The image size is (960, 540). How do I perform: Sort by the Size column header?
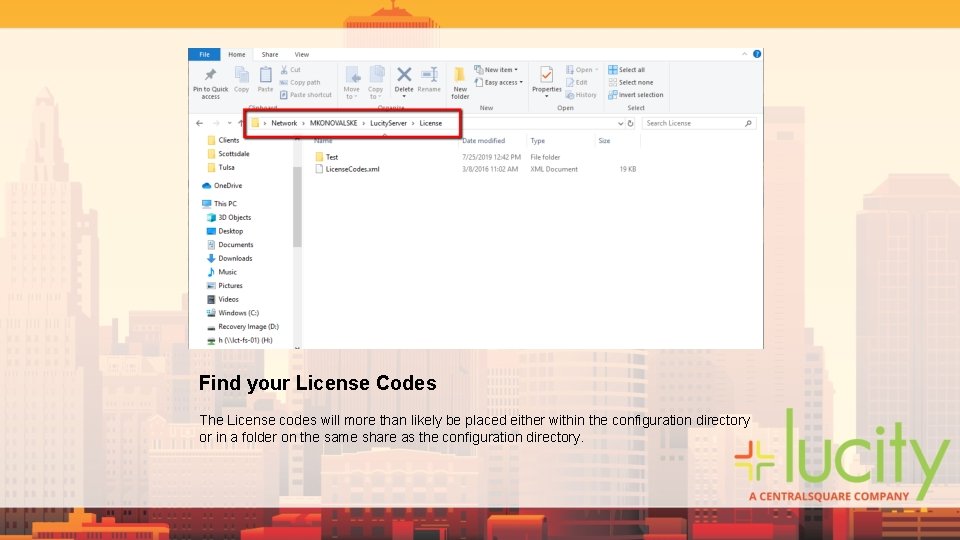tap(604, 141)
